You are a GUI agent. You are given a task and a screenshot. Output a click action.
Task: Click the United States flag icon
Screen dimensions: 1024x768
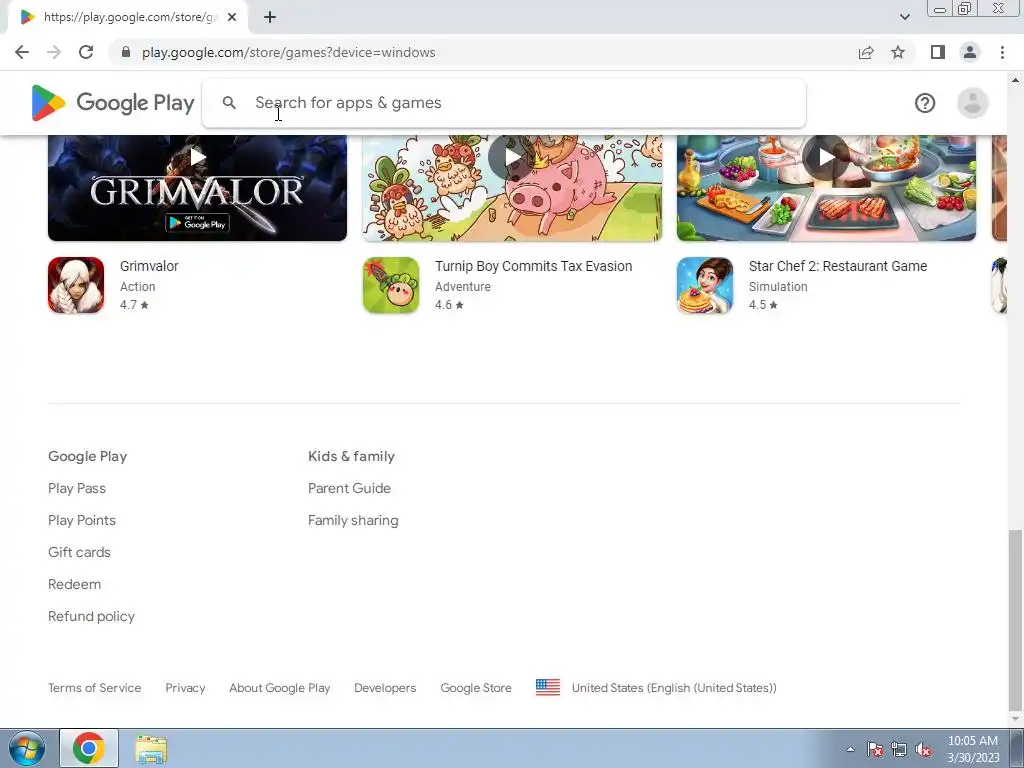548,688
